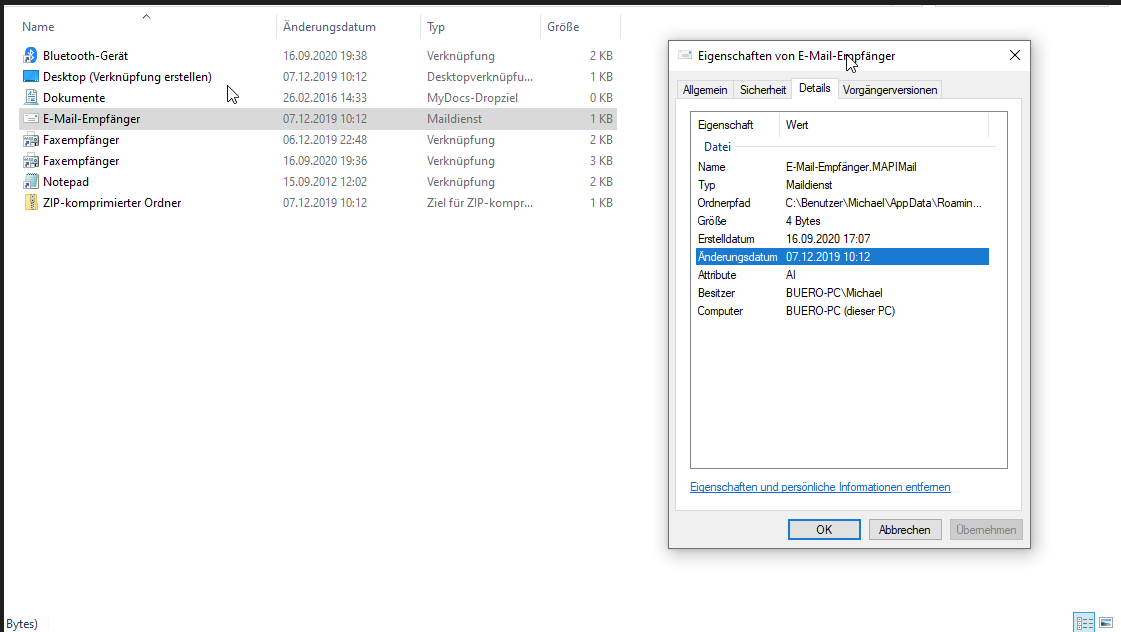Image resolution: width=1121 pixels, height=632 pixels.
Task: Click the Abbrechen button
Action: [904, 530]
